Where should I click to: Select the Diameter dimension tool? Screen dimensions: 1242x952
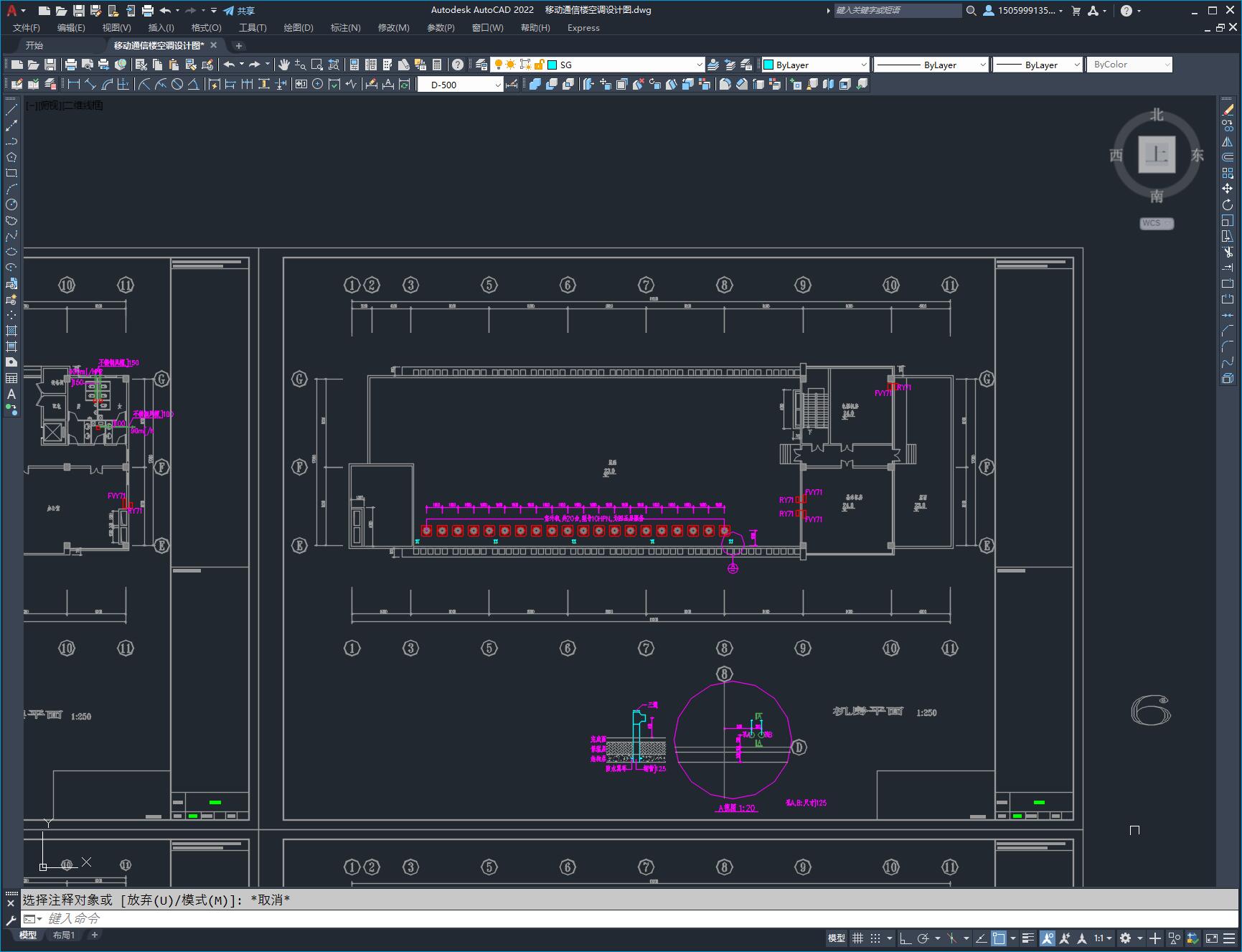(177, 84)
